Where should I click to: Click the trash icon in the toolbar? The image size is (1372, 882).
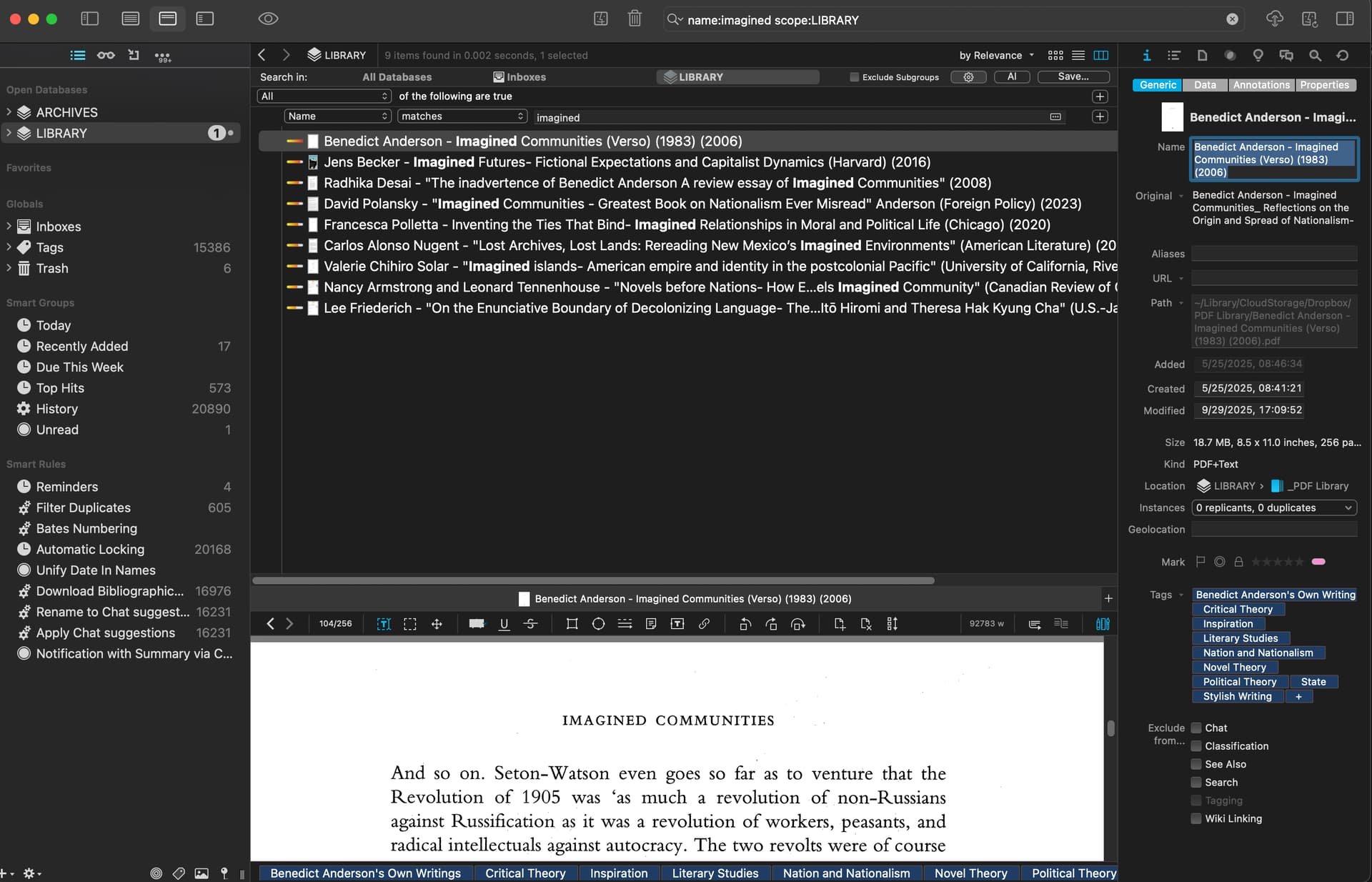click(634, 19)
